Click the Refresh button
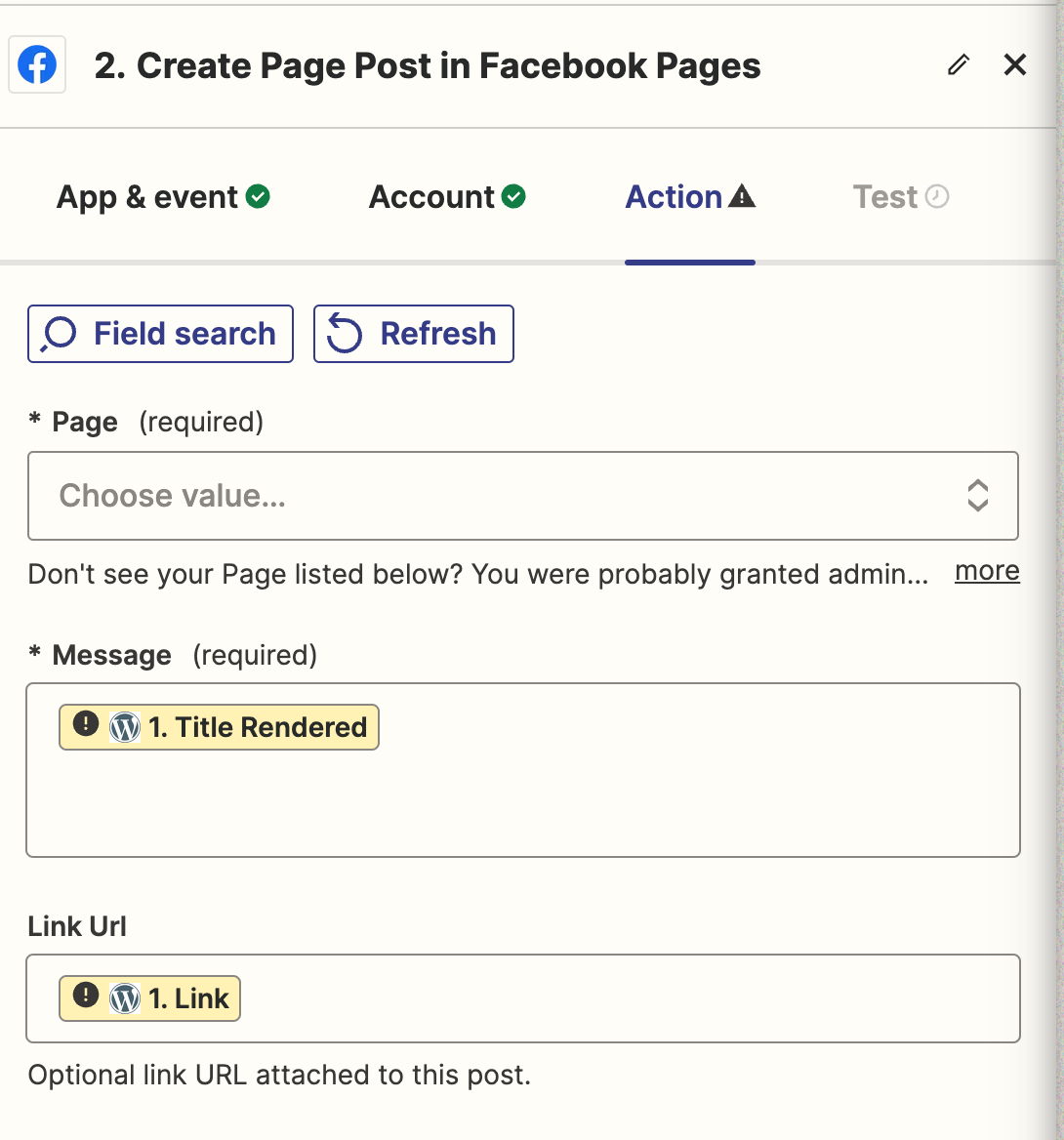Screen dimensions: 1064x1140 414,334
